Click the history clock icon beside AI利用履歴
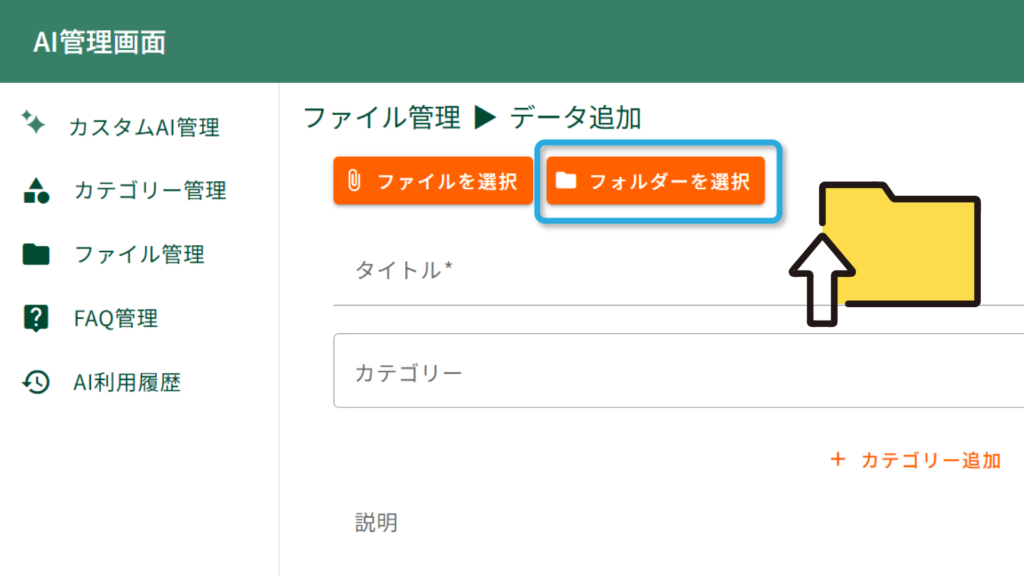 (x=35, y=382)
